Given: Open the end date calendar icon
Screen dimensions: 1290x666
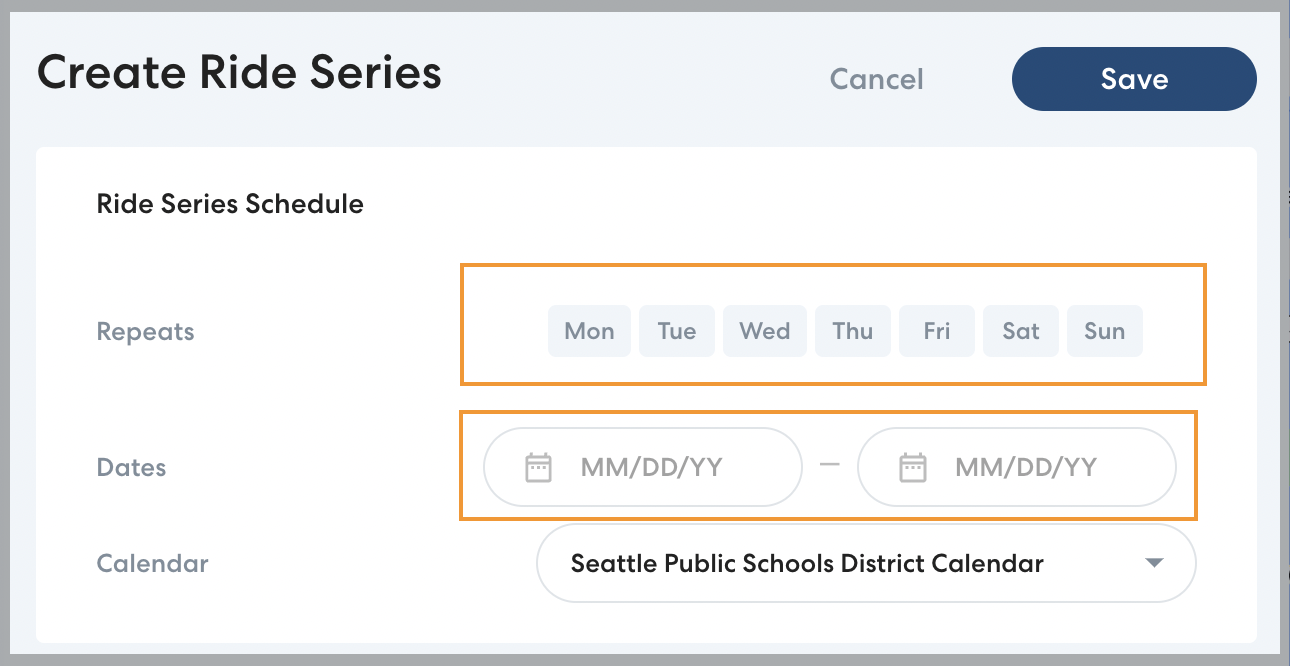Looking at the screenshot, I should click(913, 467).
